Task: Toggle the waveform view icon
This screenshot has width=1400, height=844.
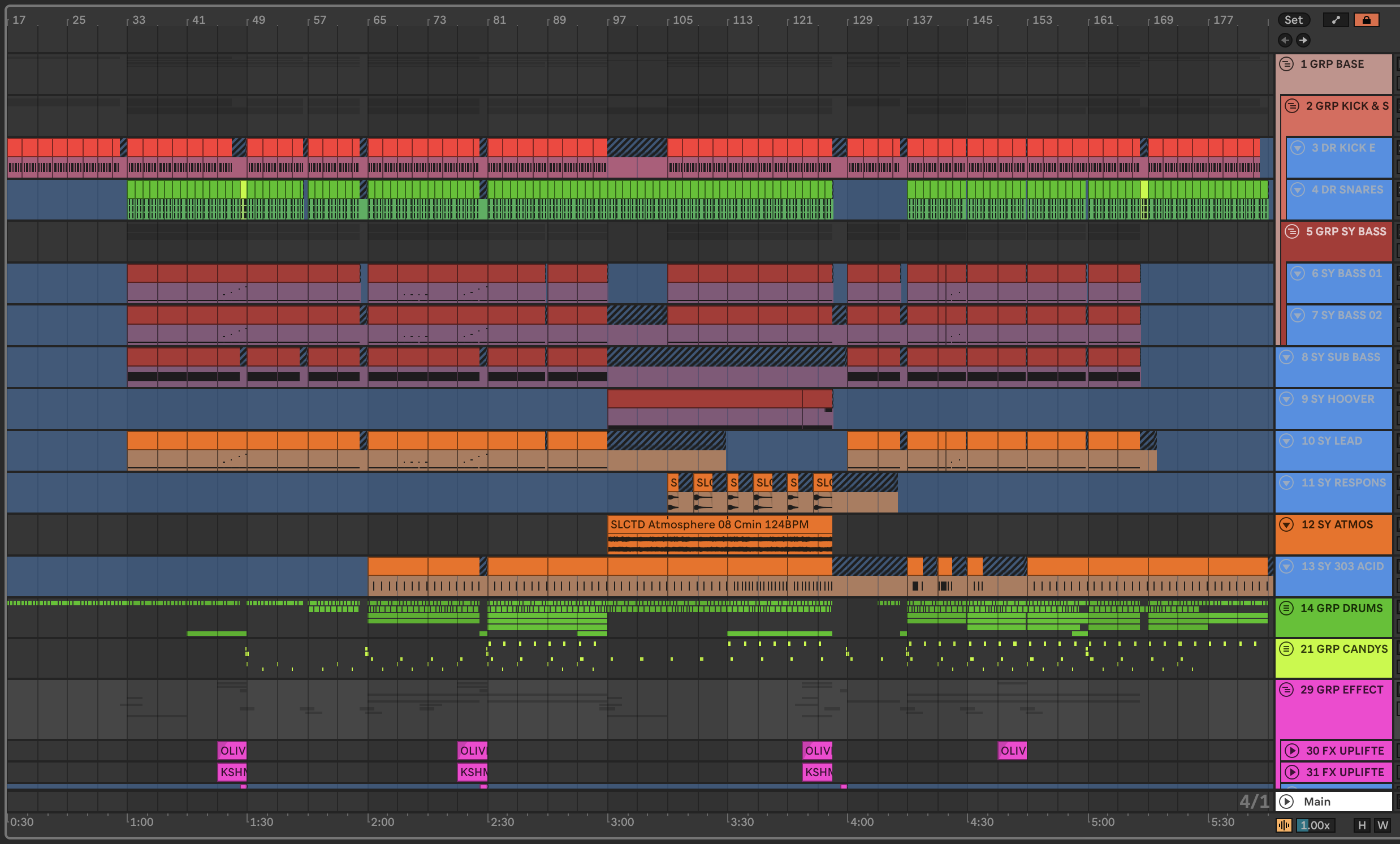Action: 1284,825
